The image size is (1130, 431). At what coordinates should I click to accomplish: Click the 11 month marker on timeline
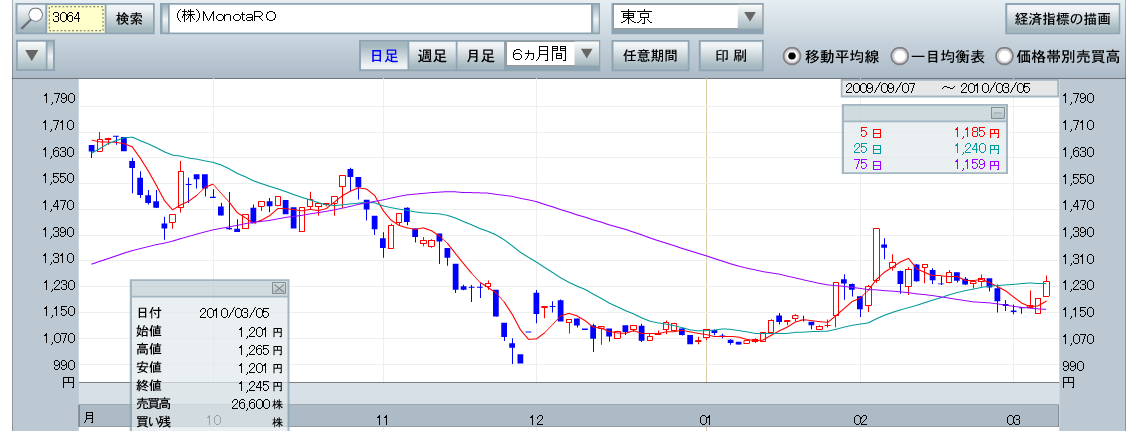click(382, 417)
